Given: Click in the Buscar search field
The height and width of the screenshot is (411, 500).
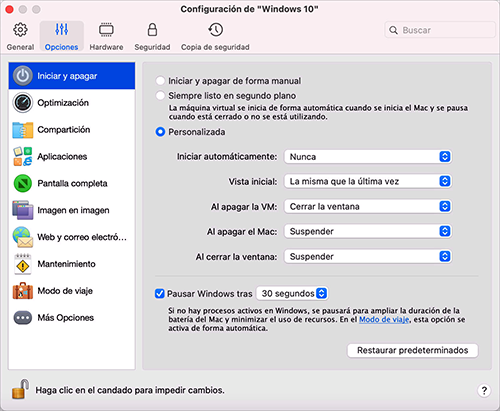Looking at the screenshot, I should 440,30.
